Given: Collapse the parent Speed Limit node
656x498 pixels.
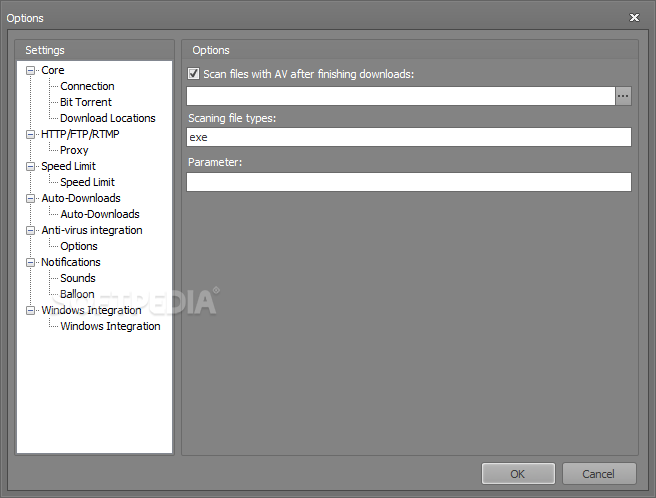Looking at the screenshot, I should point(30,167).
